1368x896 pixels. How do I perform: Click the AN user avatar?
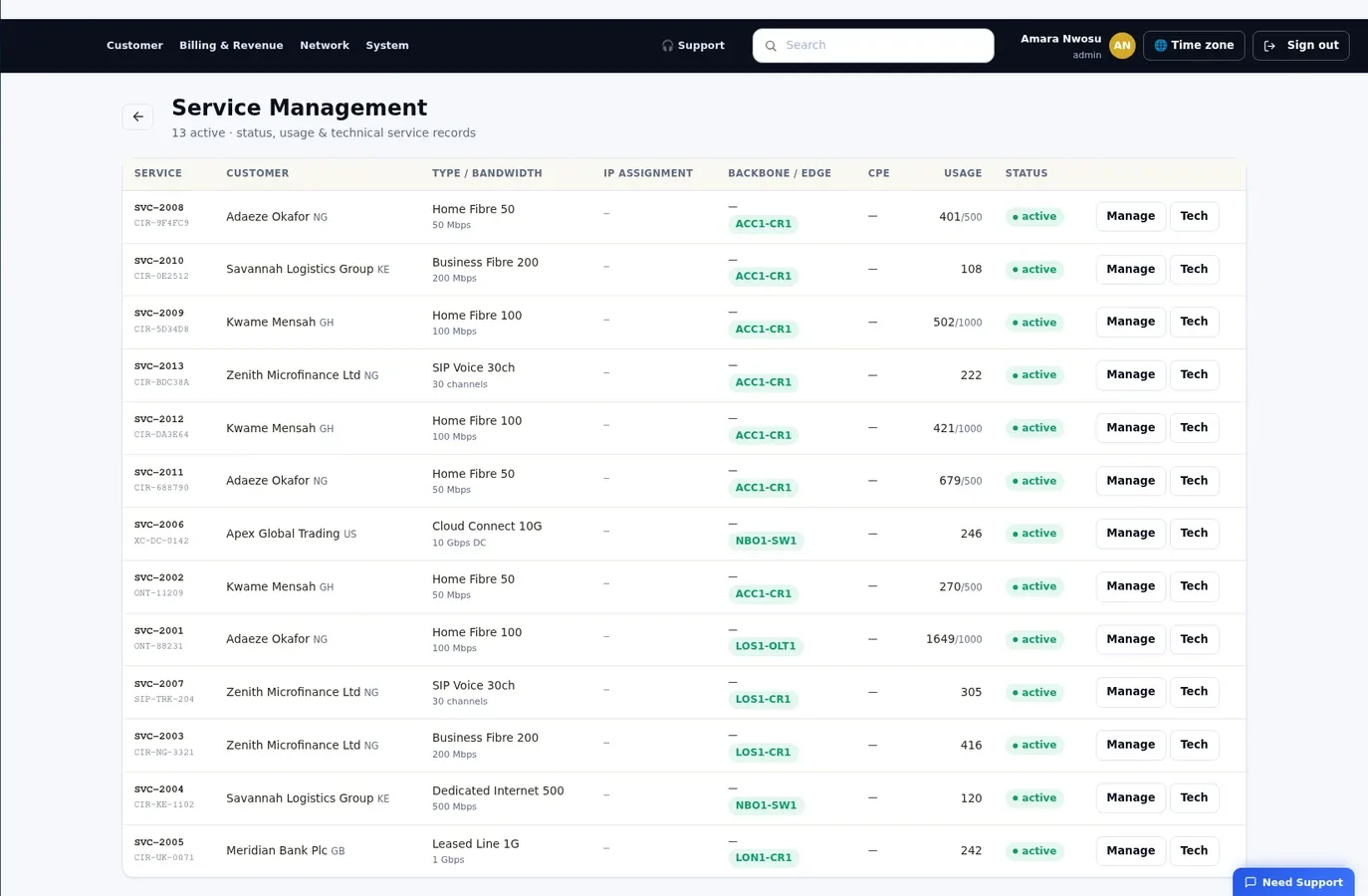tap(1122, 46)
